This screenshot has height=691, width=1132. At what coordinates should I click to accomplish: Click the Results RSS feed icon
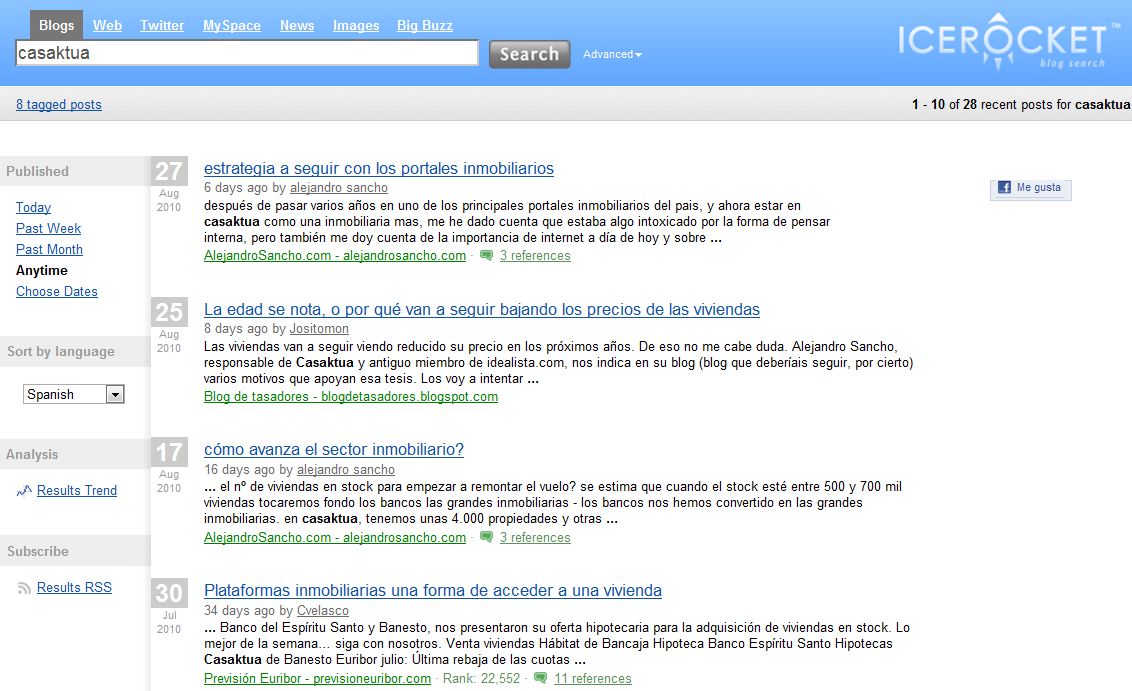click(24, 588)
